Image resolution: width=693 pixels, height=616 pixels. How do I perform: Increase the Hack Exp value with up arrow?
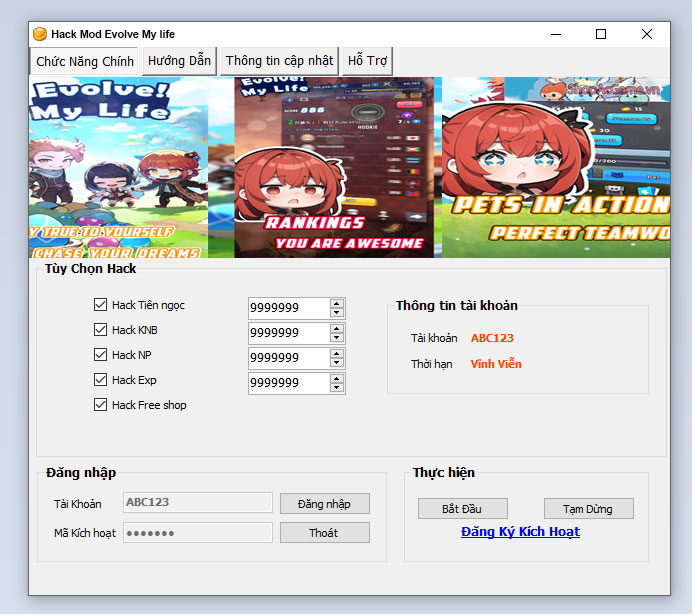(337, 379)
